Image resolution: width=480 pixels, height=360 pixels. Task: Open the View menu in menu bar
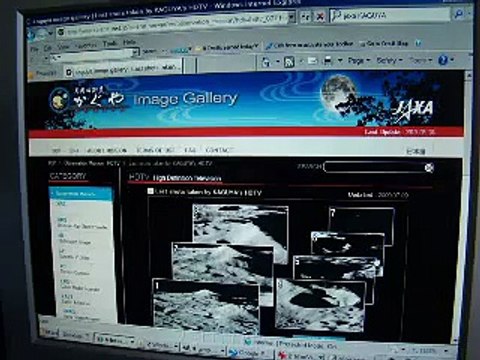coord(63,47)
